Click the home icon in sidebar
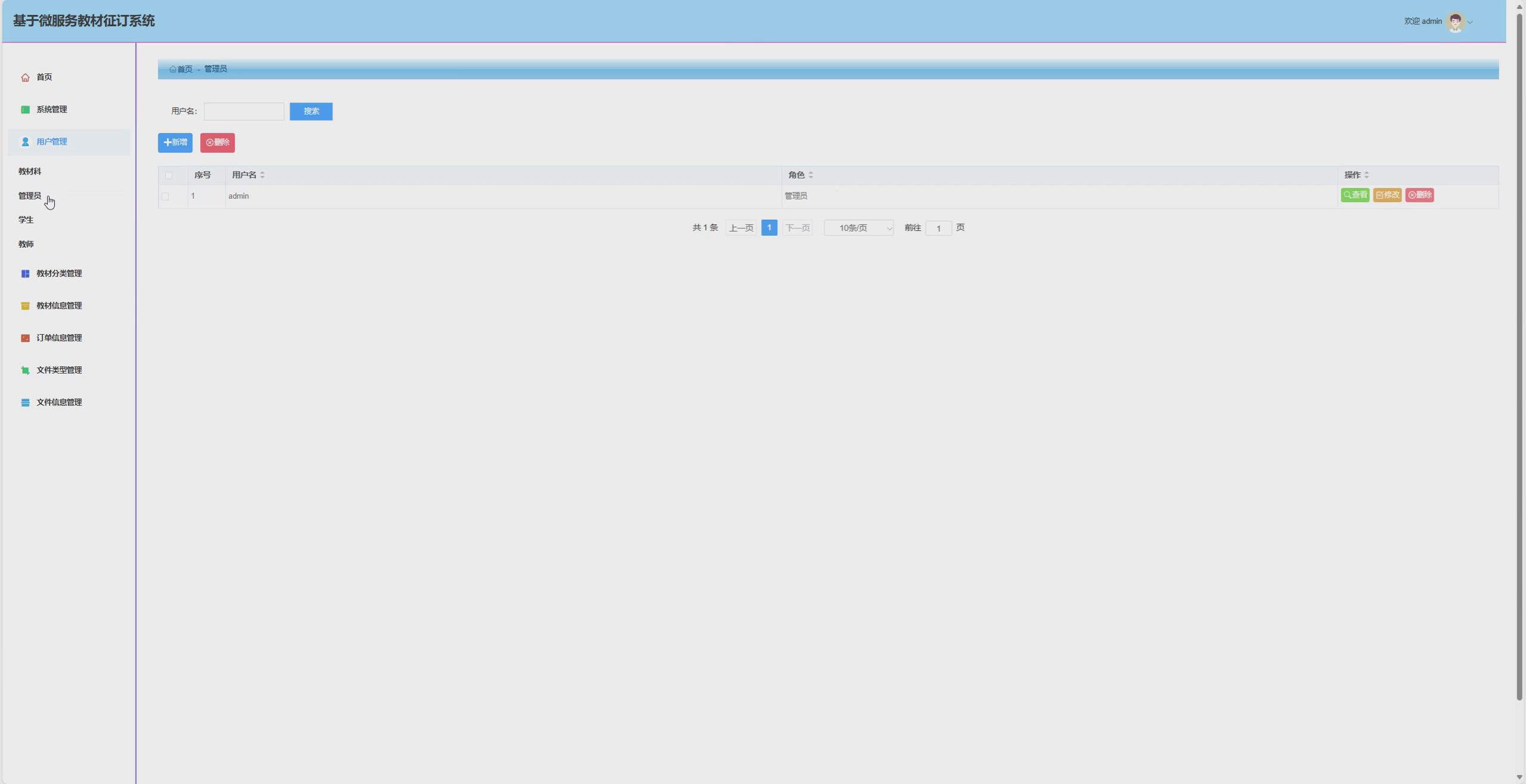 click(25, 77)
